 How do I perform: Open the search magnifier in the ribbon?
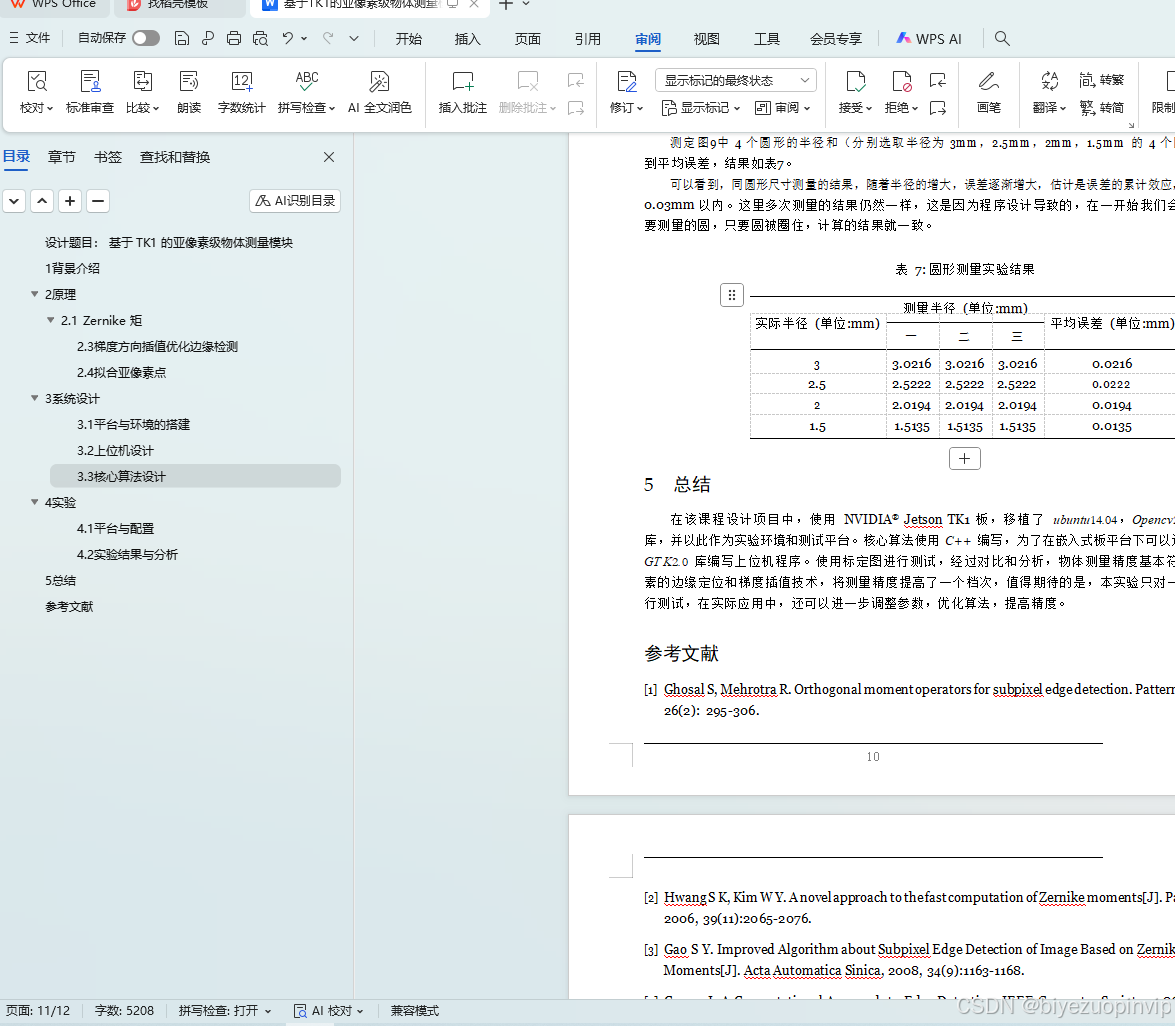coord(1001,38)
